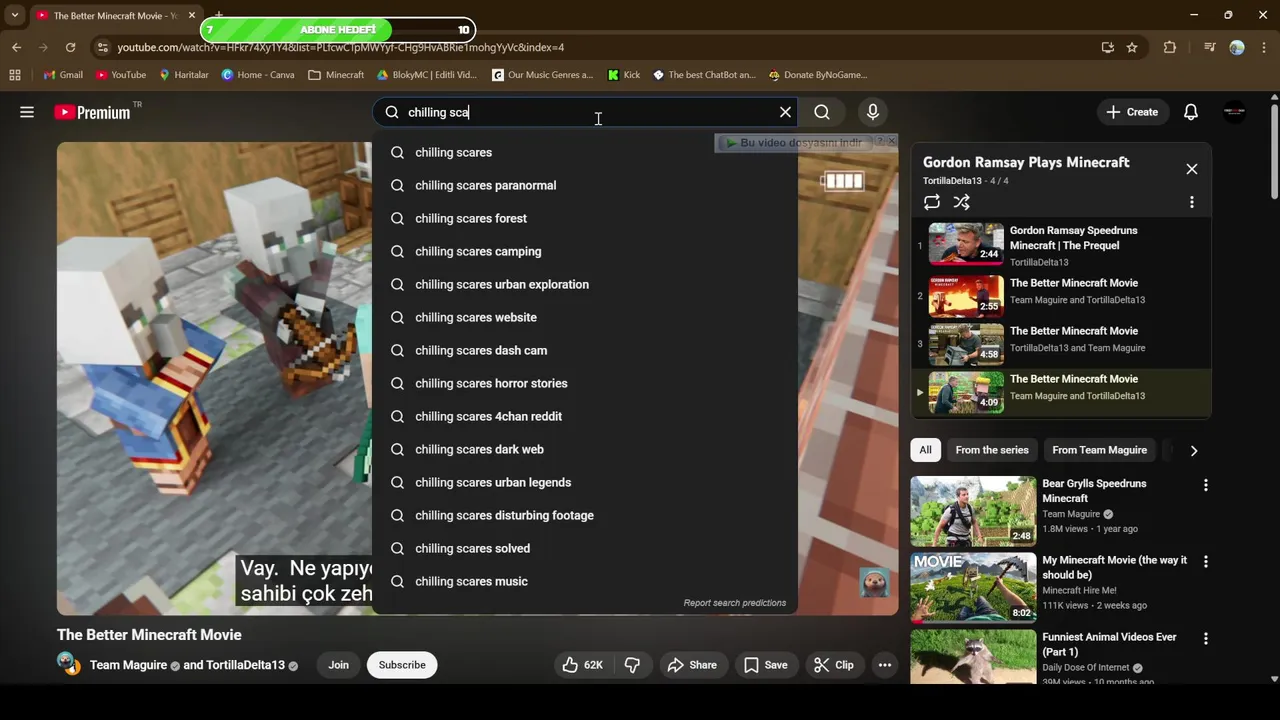This screenshot has height=720, width=1280.
Task: Run search with the magnifier button
Action: pos(822,112)
